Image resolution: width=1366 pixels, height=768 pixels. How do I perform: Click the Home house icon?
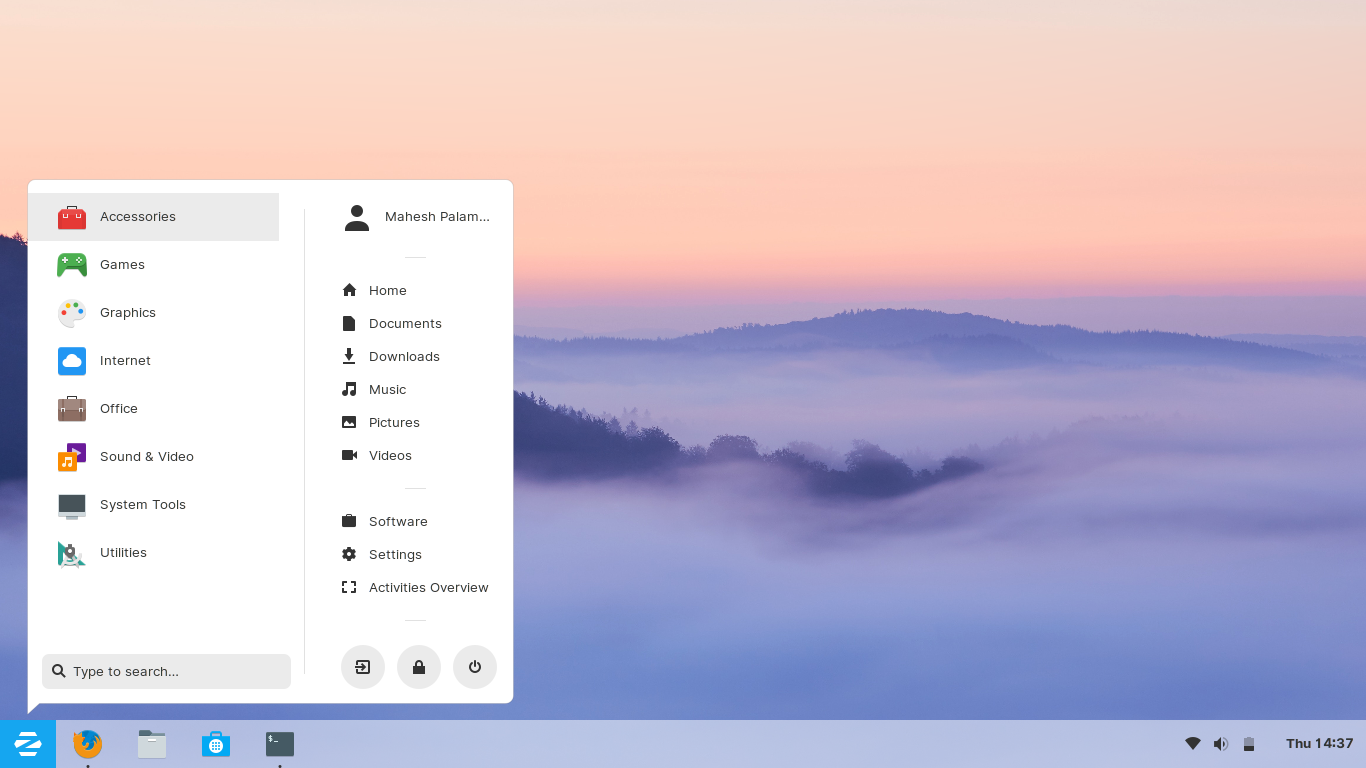tap(349, 290)
